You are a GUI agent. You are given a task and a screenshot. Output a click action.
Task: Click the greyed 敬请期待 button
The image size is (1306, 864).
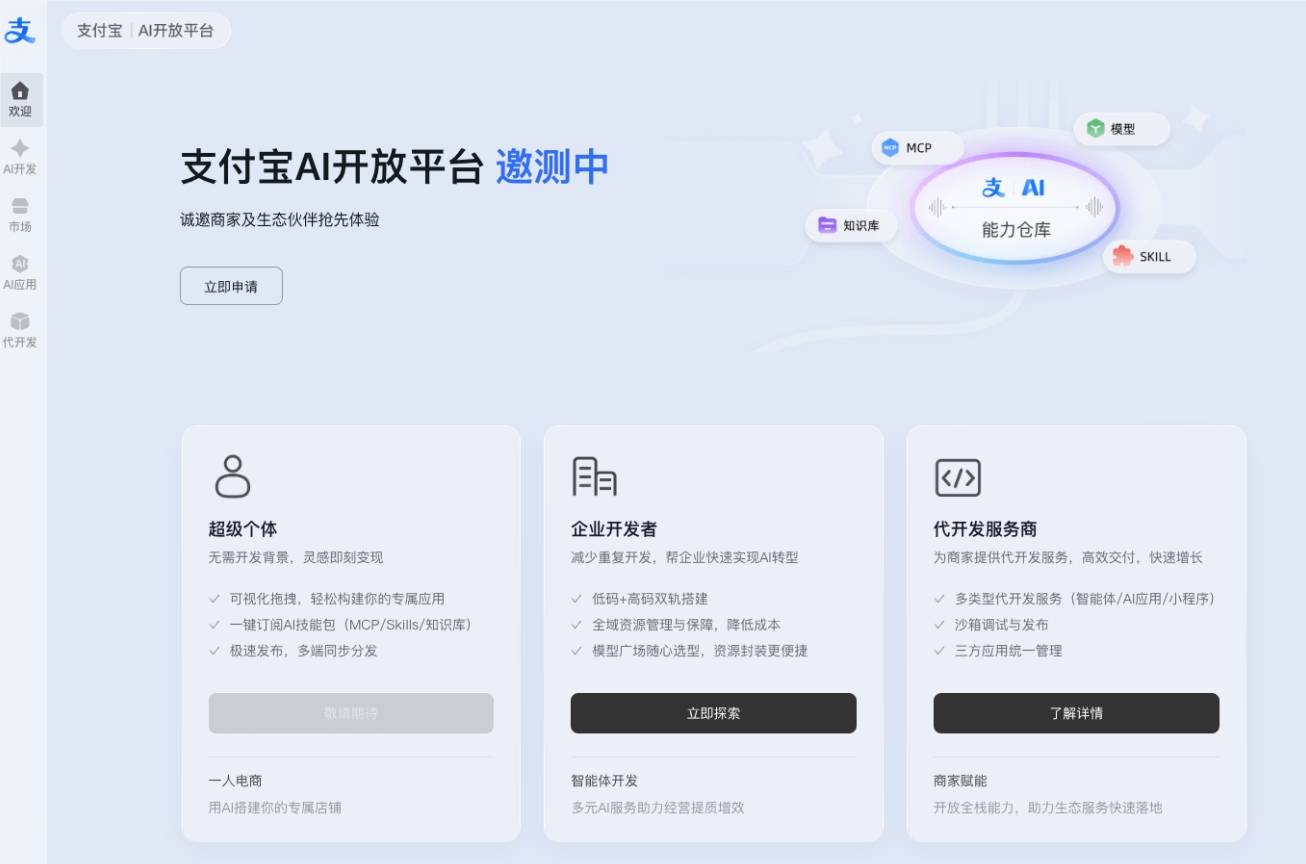(x=351, y=713)
